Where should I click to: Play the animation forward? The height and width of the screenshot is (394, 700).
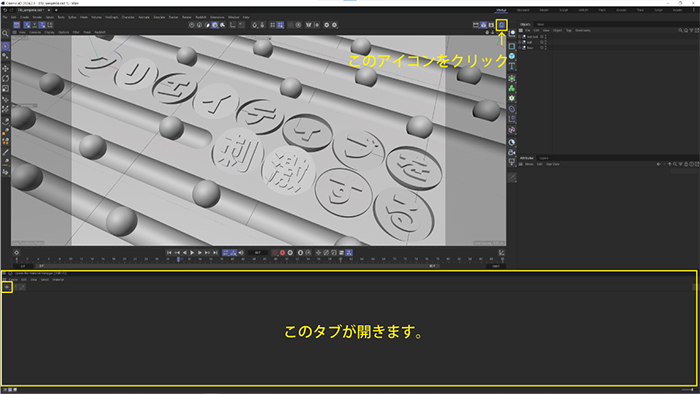point(192,253)
